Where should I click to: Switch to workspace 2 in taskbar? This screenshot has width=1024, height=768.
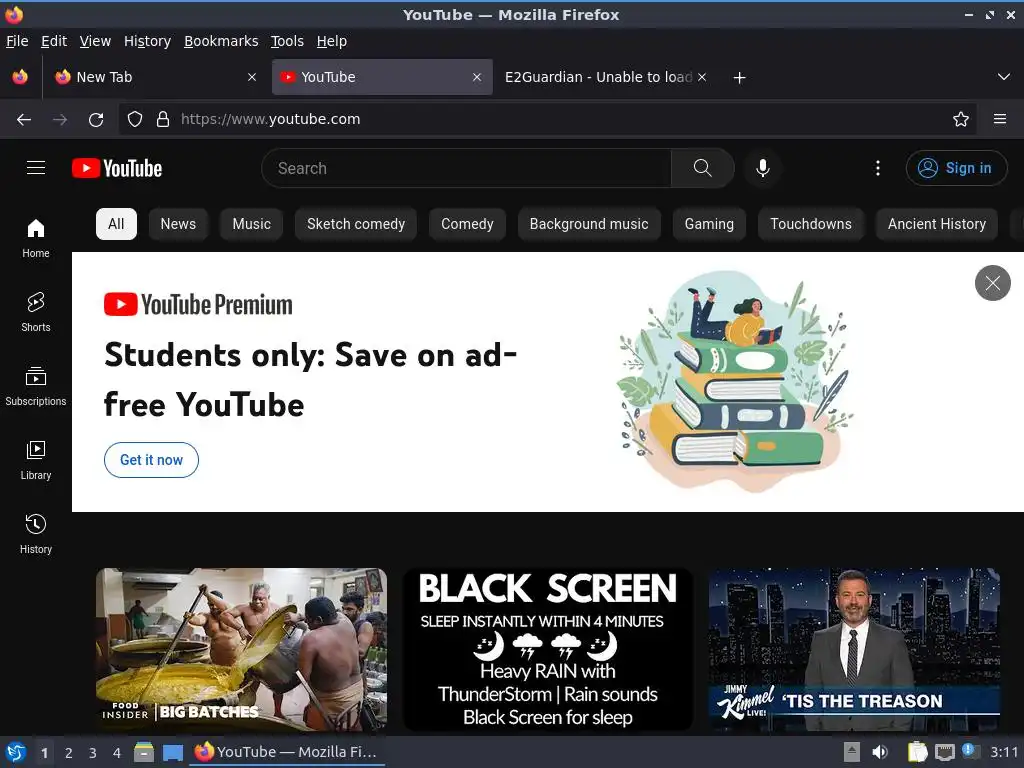pos(69,753)
